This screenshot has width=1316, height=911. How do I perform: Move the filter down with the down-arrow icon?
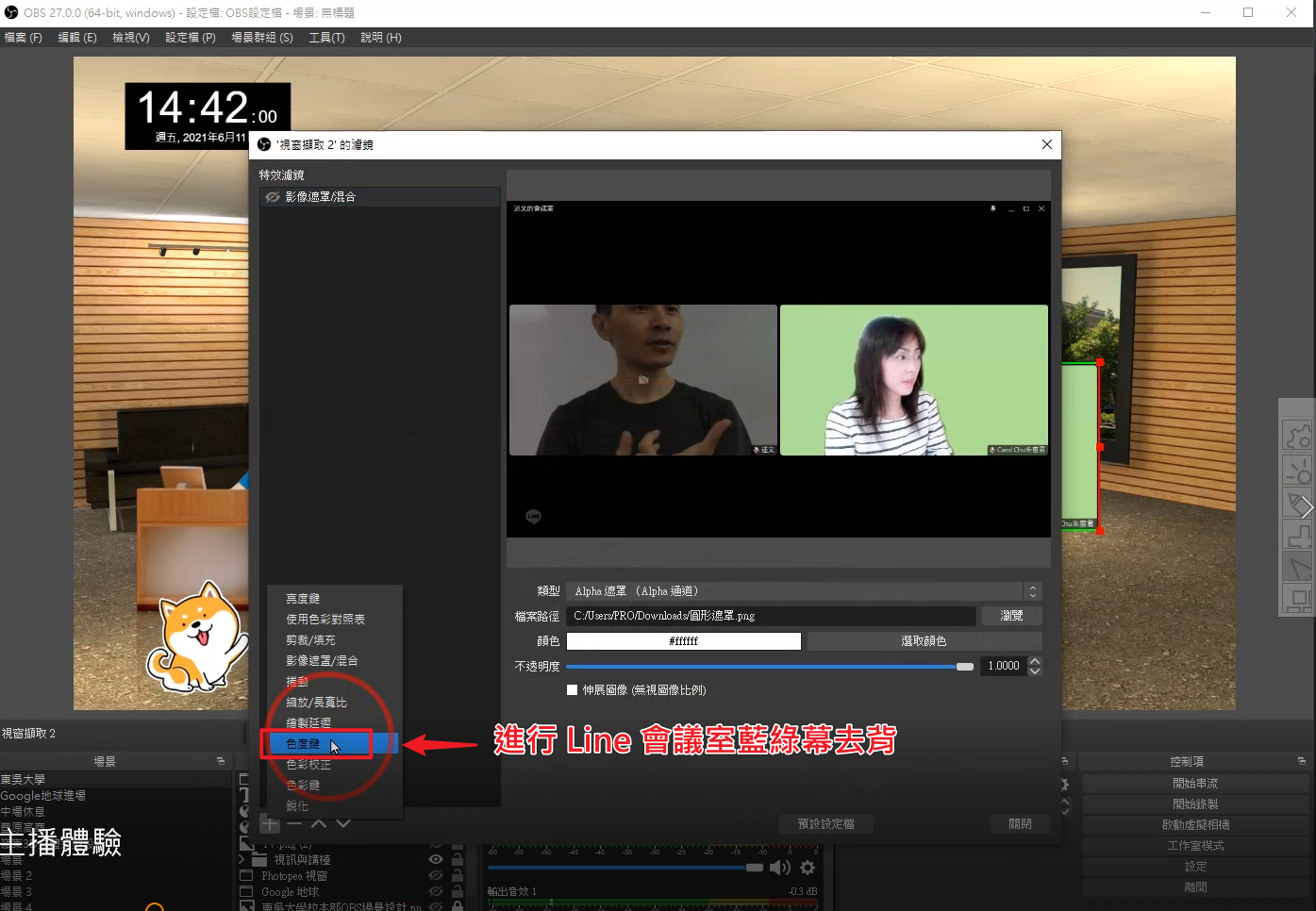[x=342, y=823]
